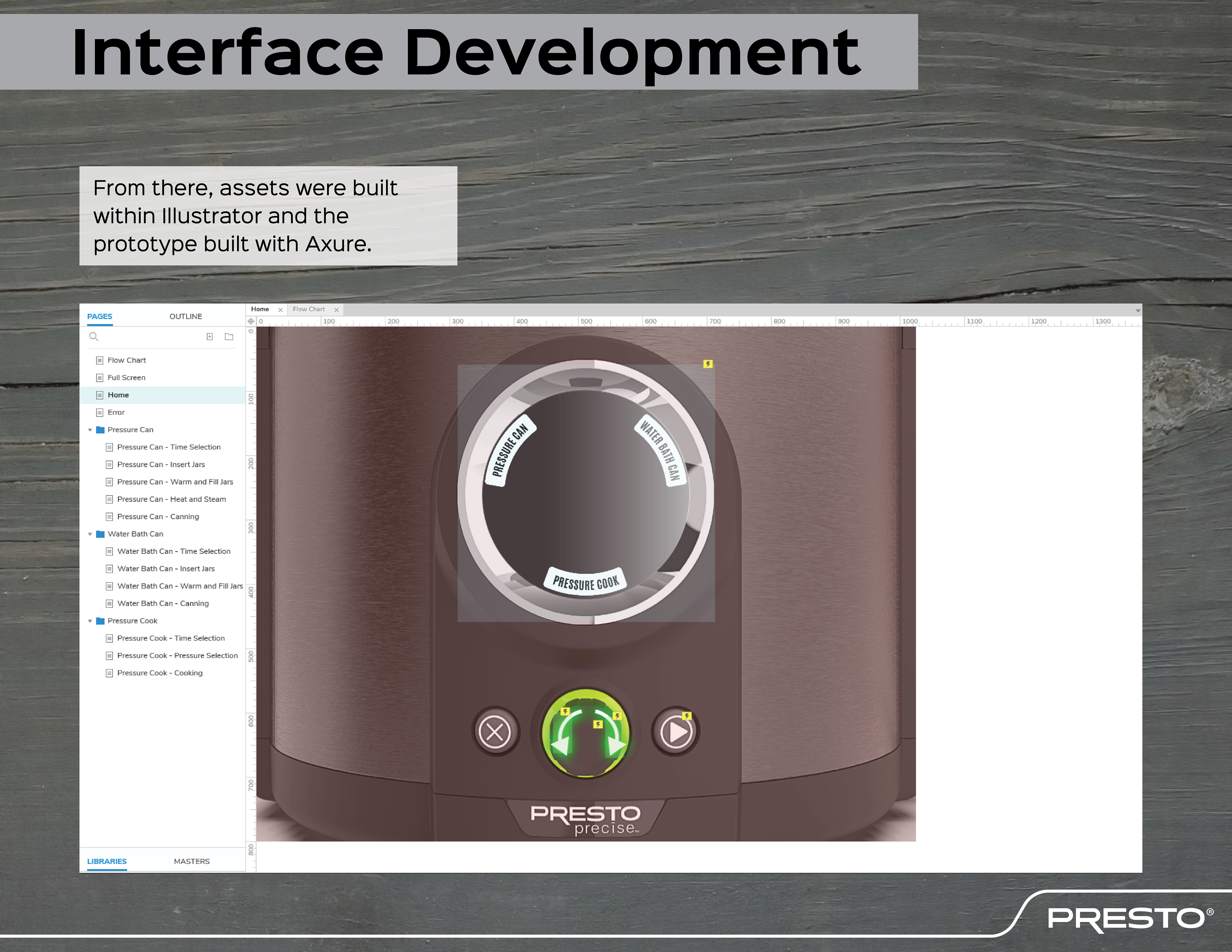Click the add page icon

click(x=209, y=337)
